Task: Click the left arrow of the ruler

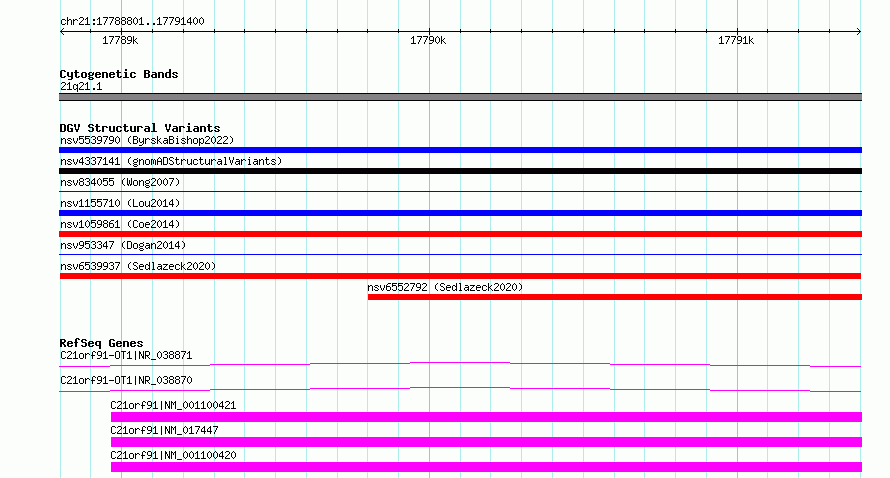Action: (62, 32)
